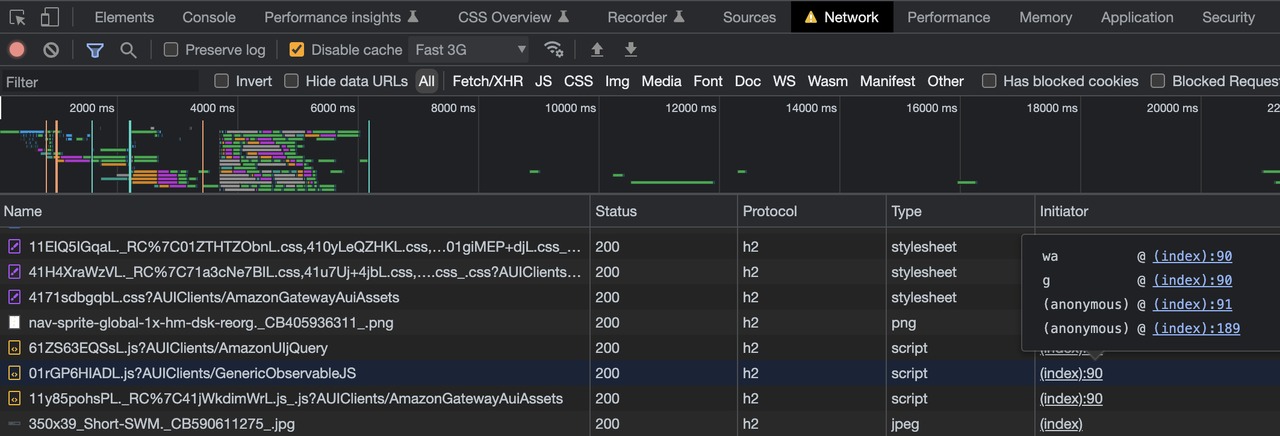Switch to CSS Overview tab
Image resolution: width=1280 pixels, height=436 pixels.
pos(514,17)
